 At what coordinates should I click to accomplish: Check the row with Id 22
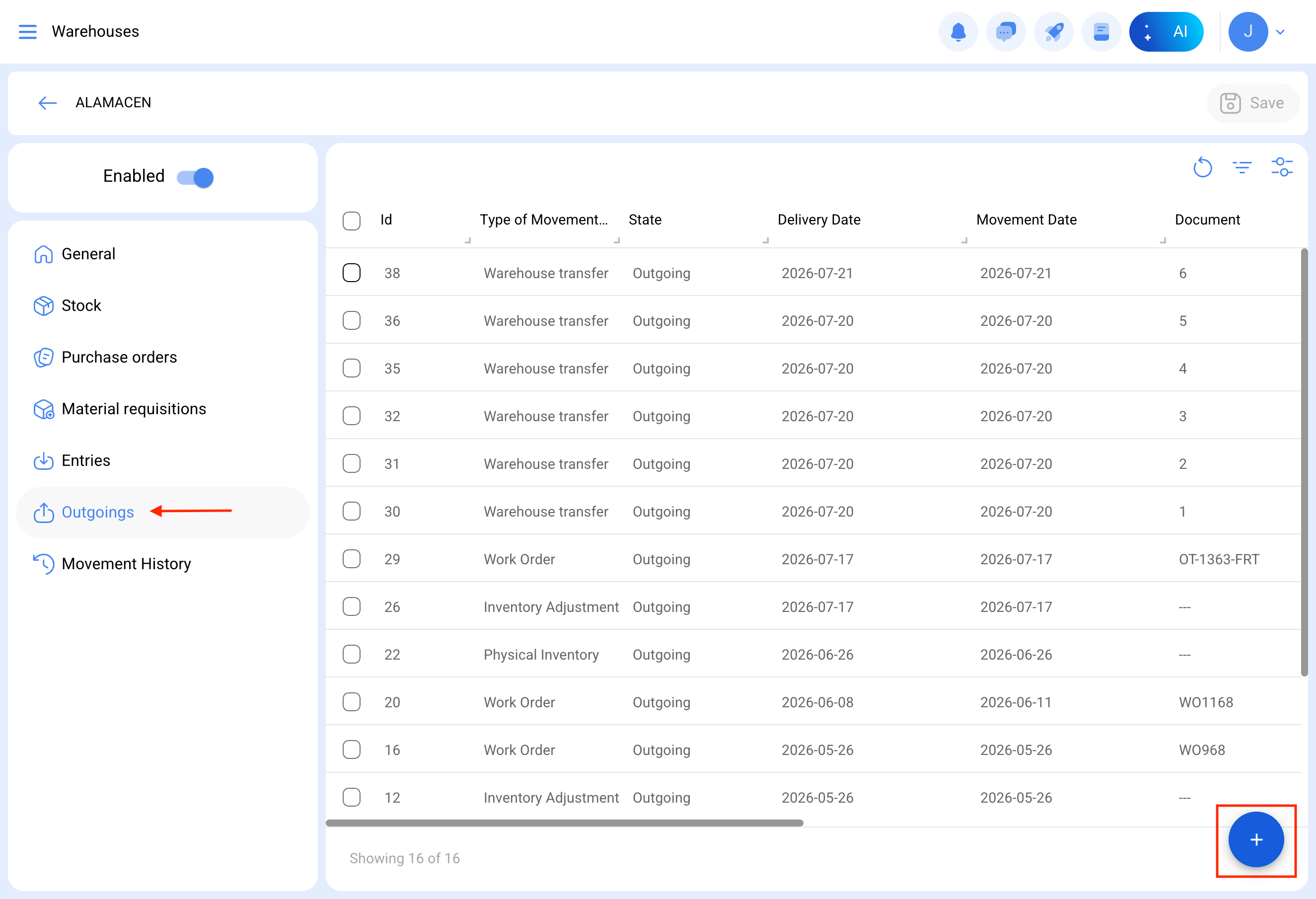[352, 654]
